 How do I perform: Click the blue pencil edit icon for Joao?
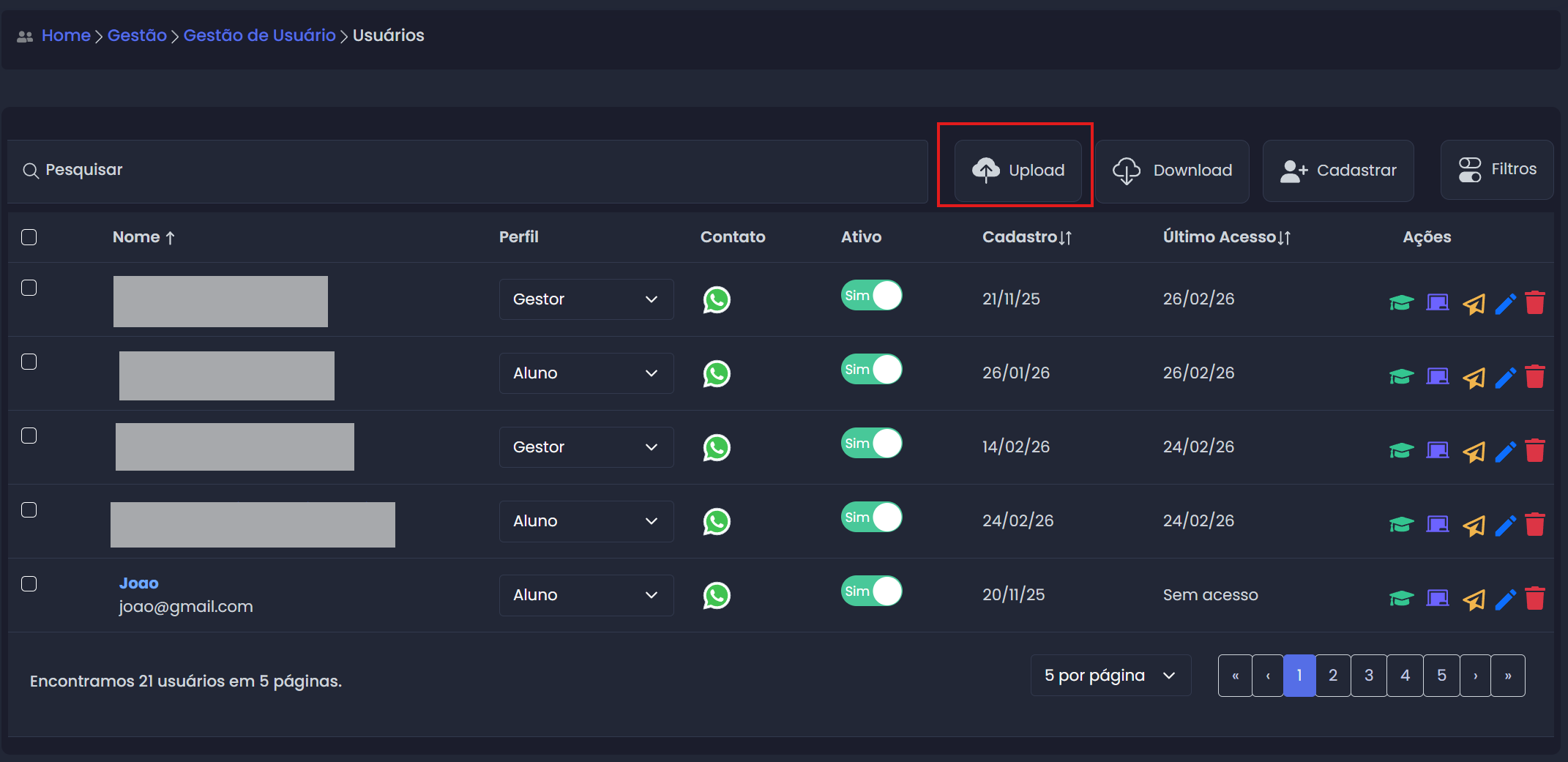pyautogui.click(x=1505, y=599)
